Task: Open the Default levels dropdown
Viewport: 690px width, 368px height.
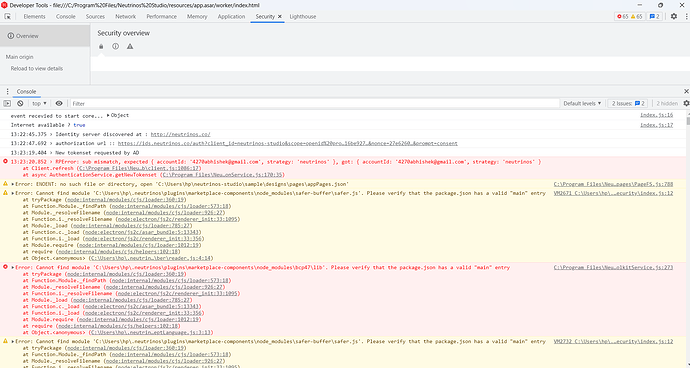Action: (582, 103)
